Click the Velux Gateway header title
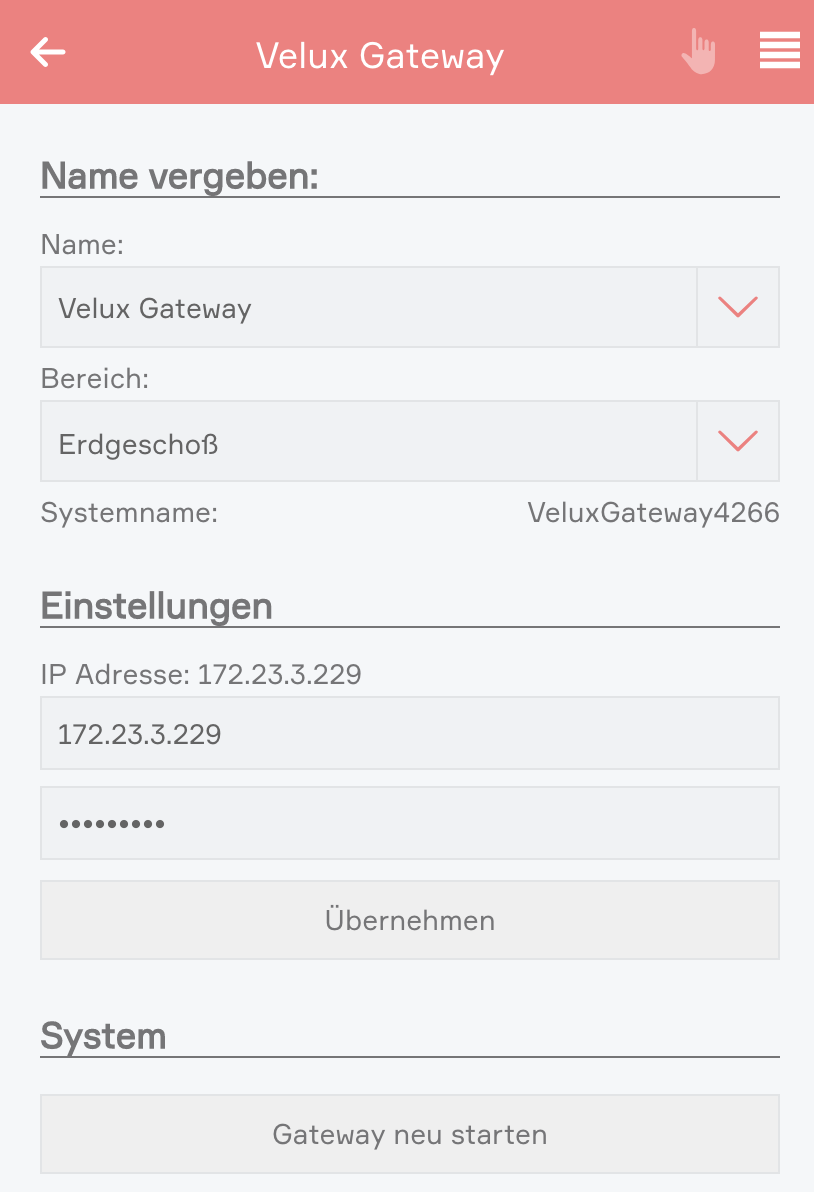814x1192 pixels. (x=380, y=55)
